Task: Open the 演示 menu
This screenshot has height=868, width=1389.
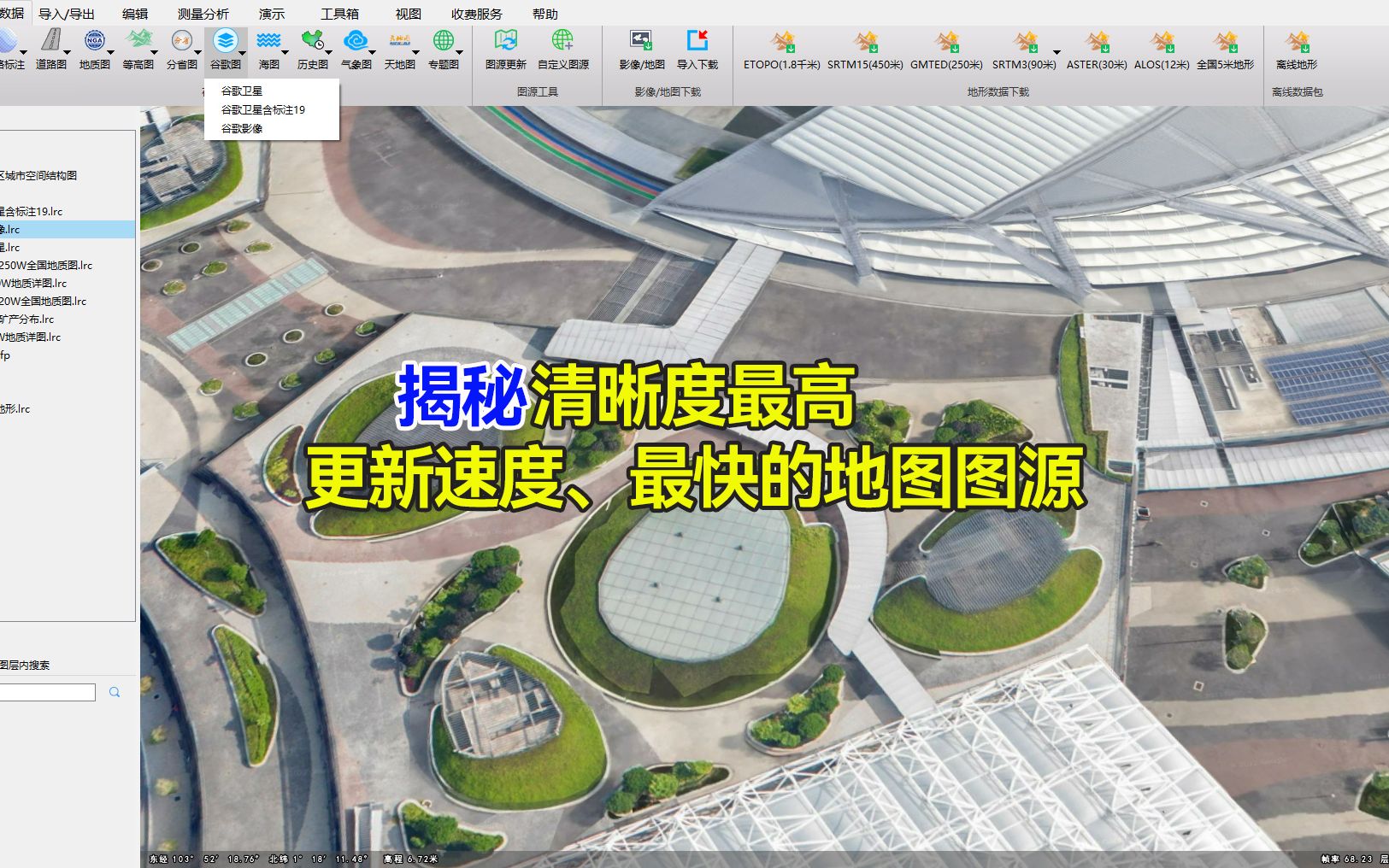Action: tap(272, 14)
